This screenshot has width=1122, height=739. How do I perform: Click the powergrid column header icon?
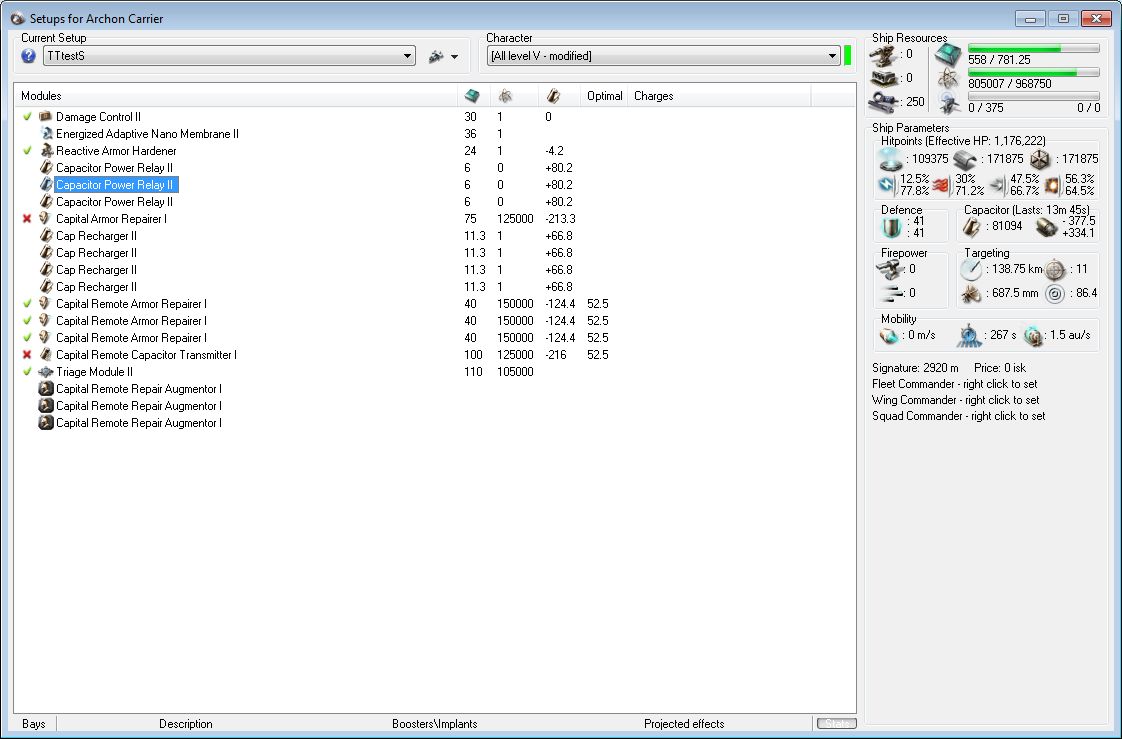pos(505,96)
